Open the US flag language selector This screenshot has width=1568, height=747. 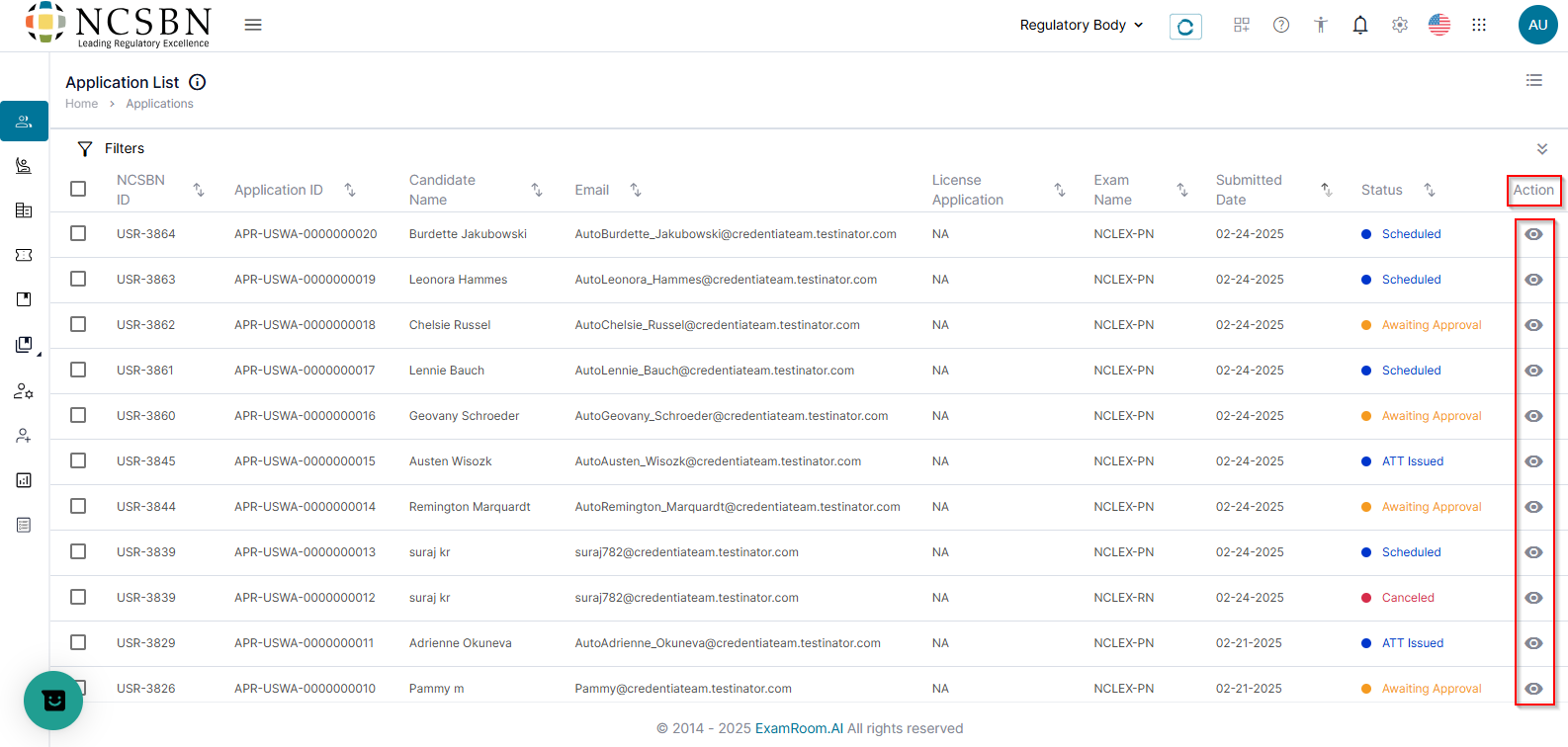coord(1439,26)
